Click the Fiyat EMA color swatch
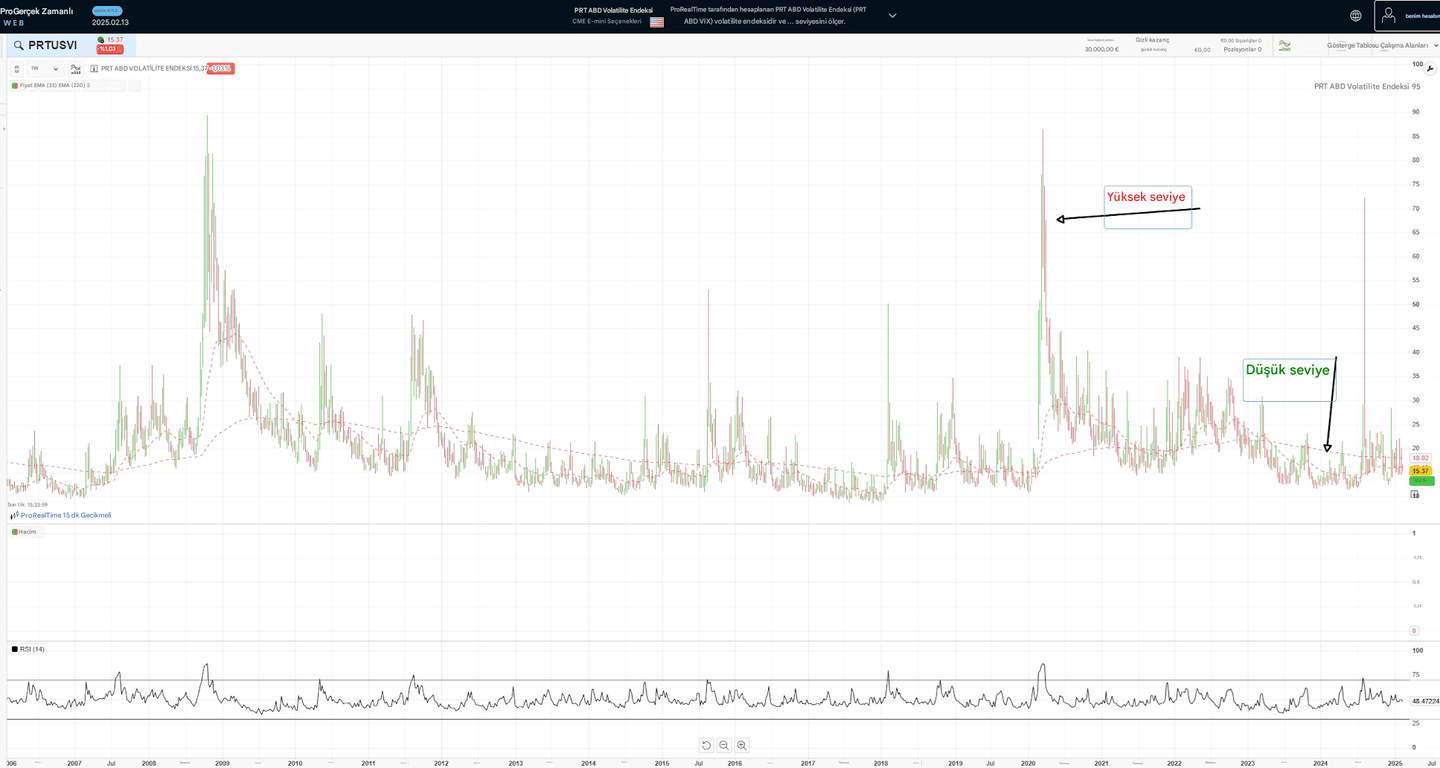The width and height of the screenshot is (1440, 768). tap(14, 85)
